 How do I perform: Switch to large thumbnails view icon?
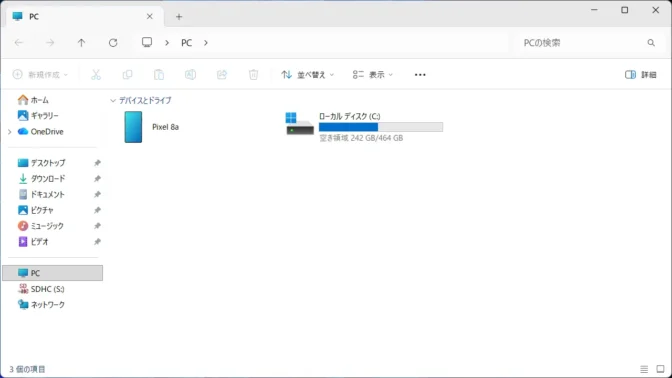tap(660, 369)
